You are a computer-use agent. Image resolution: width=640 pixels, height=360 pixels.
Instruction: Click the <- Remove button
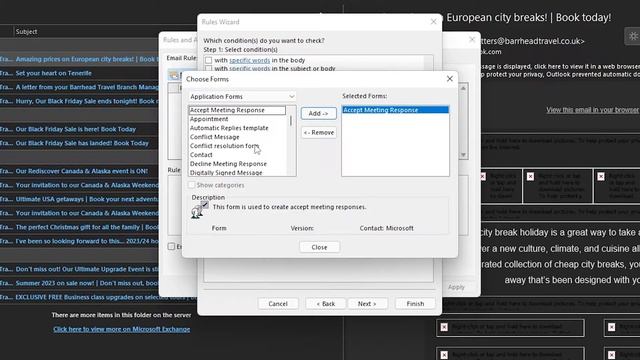click(318, 132)
